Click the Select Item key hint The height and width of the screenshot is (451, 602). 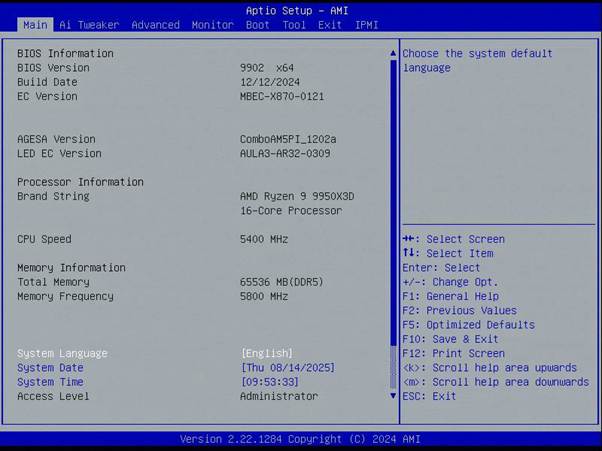(x=448, y=253)
